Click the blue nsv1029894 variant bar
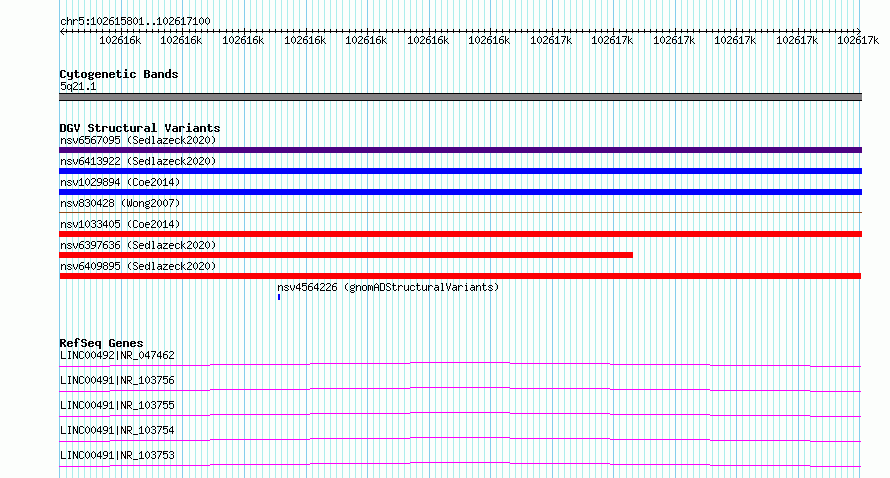This screenshot has width=890, height=478. pos(460,192)
